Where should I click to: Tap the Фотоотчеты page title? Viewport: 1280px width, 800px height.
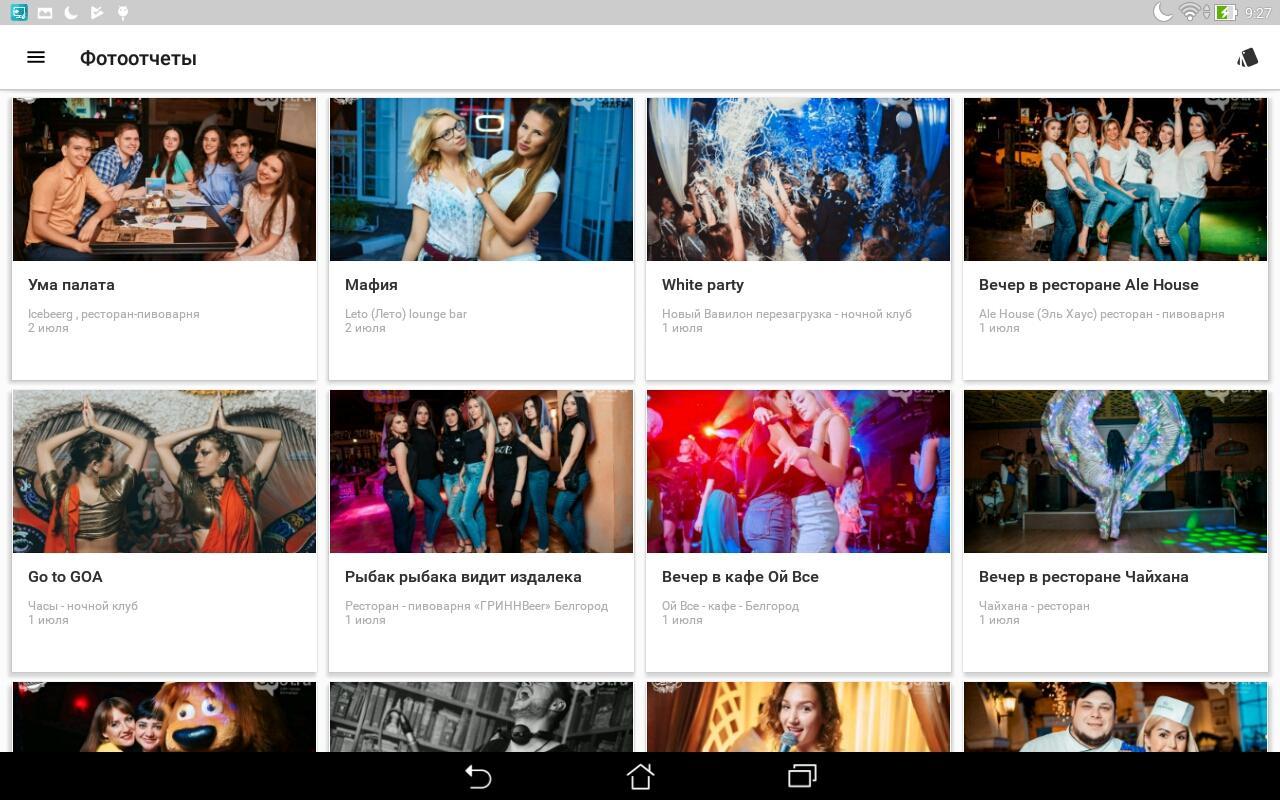[x=138, y=58]
